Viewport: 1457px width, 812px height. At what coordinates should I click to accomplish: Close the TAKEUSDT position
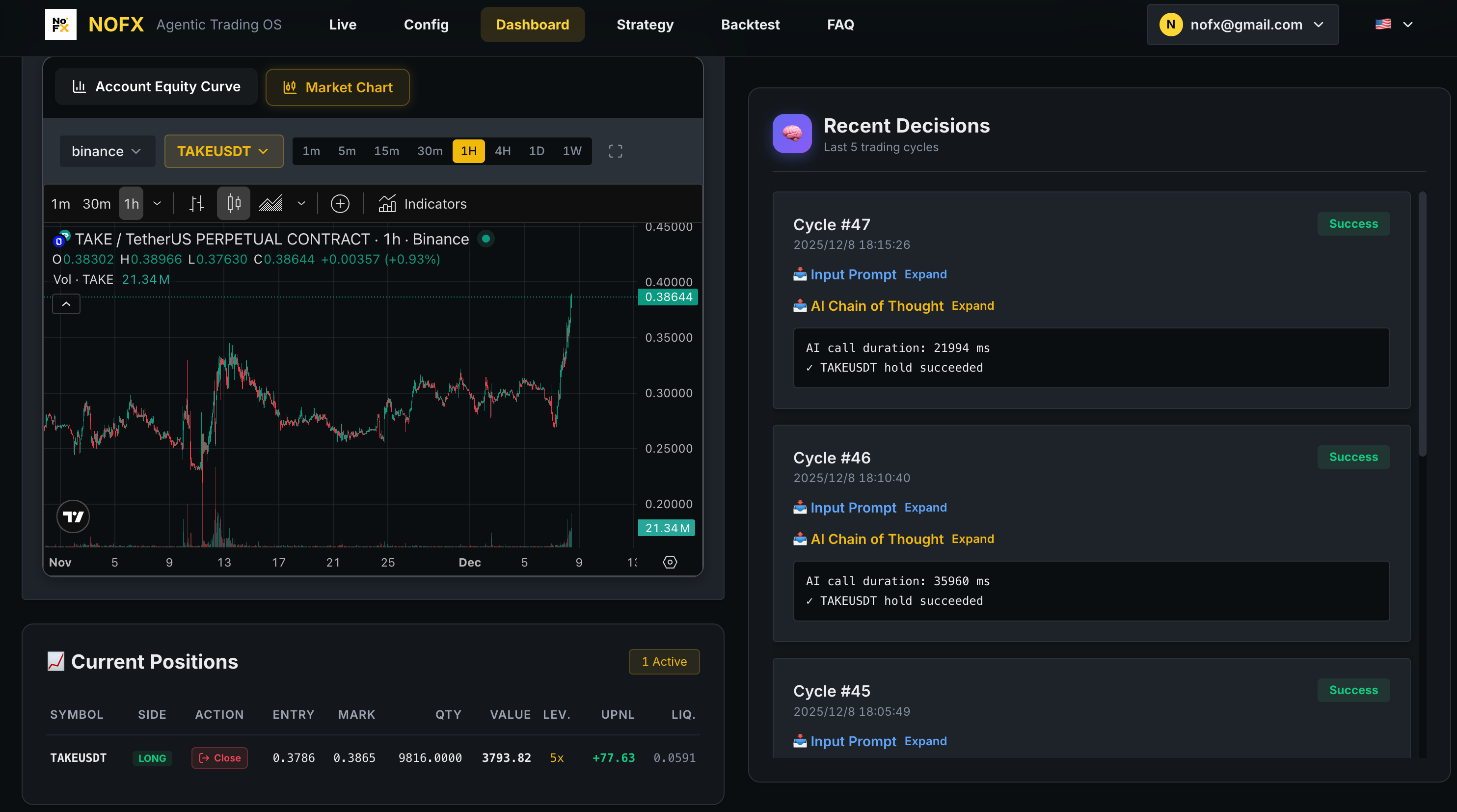219,758
